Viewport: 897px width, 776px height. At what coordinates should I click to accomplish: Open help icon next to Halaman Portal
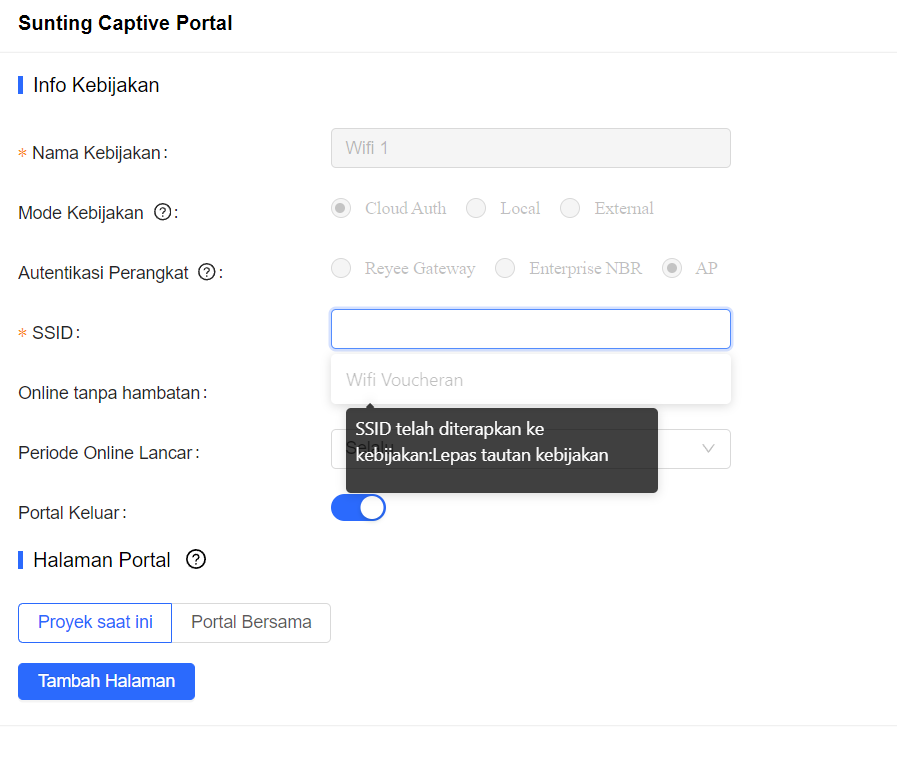point(196,560)
